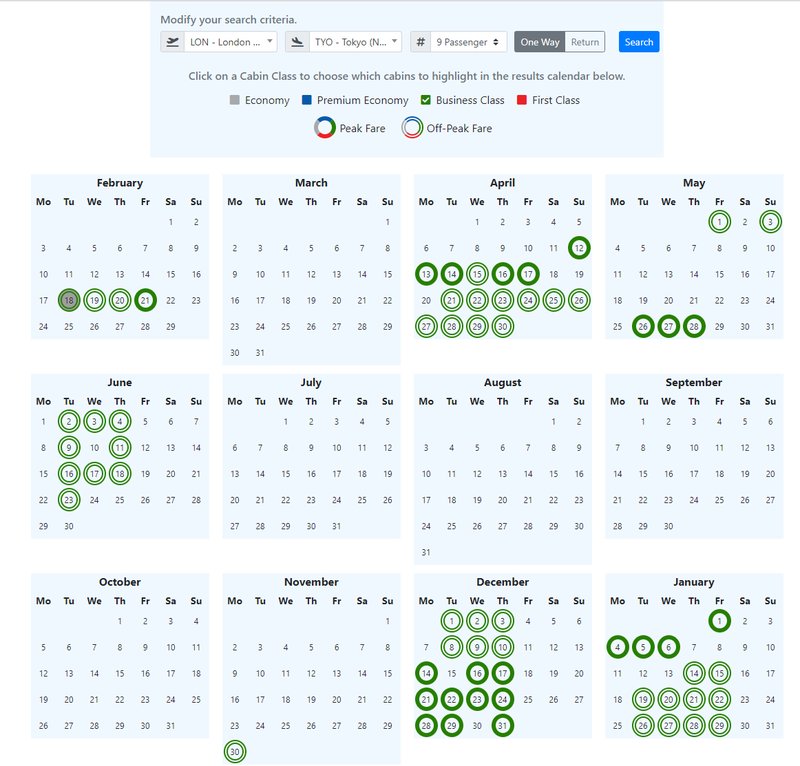Pick the circled April 12 date
800x766 pixels.
(579, 247)
